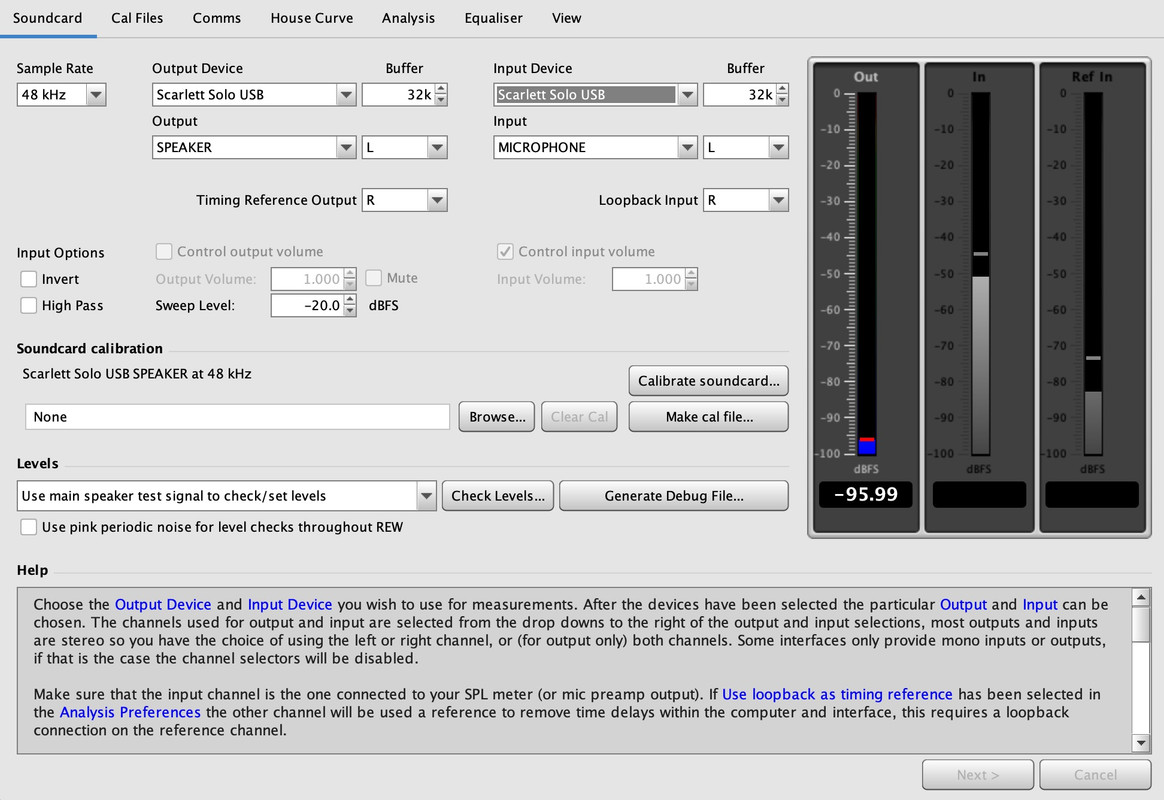Open the Comms tab
This screenshot has width=1164, height=800.
[216, 18]
